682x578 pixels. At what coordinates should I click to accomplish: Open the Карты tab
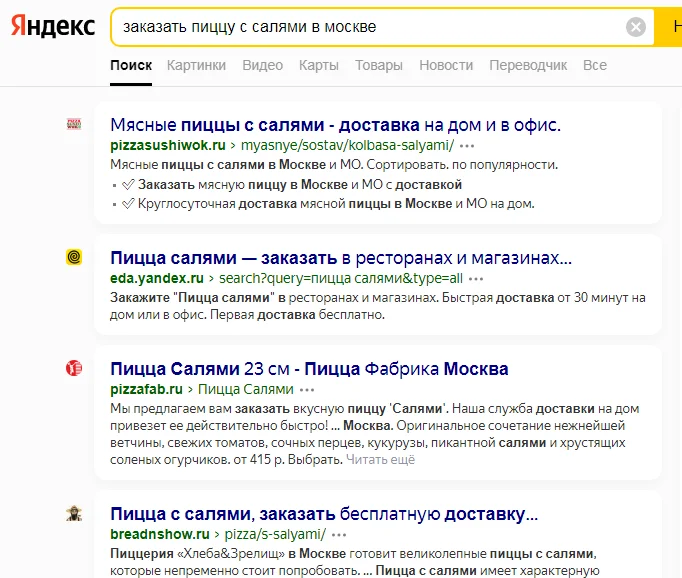click(318, 65)
